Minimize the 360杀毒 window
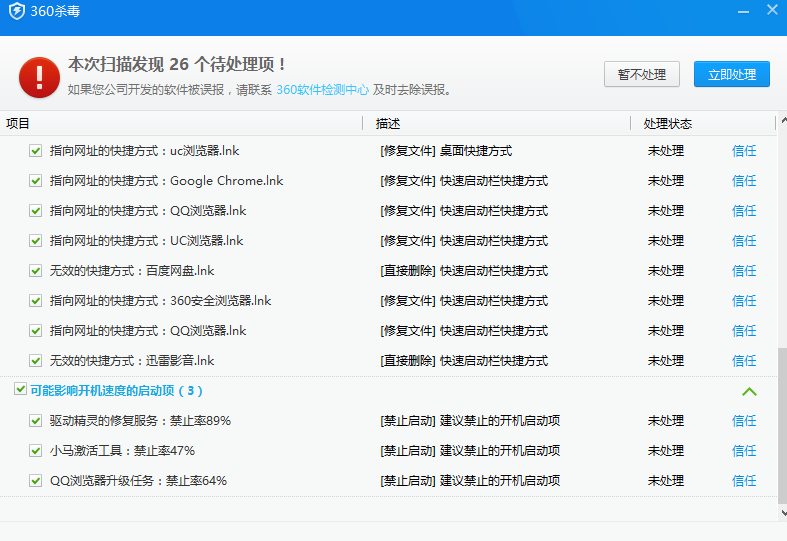Viewport: 787px width, 541px height. coord(743,10)
